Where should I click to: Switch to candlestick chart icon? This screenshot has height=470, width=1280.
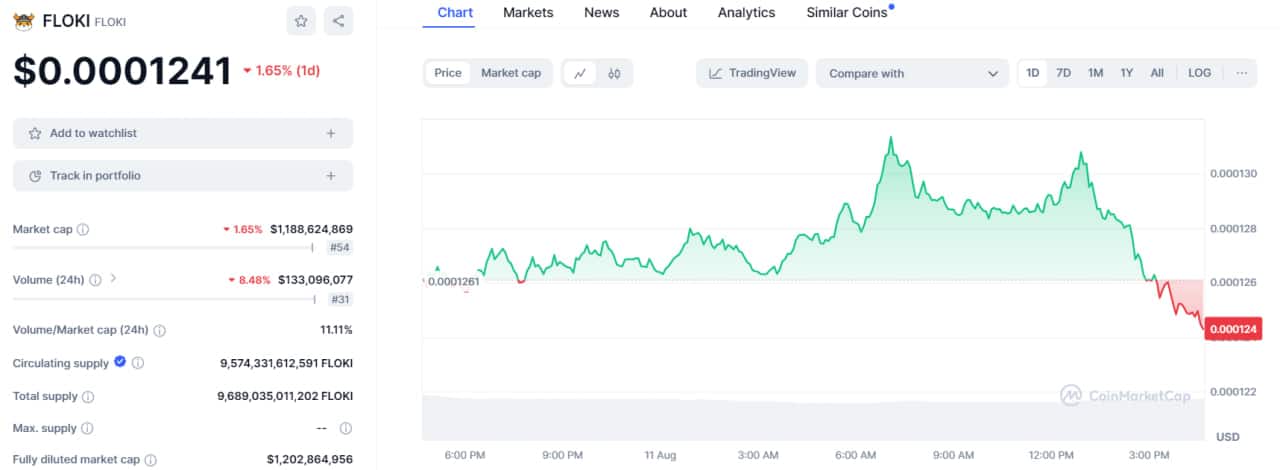tap(614, 73)
